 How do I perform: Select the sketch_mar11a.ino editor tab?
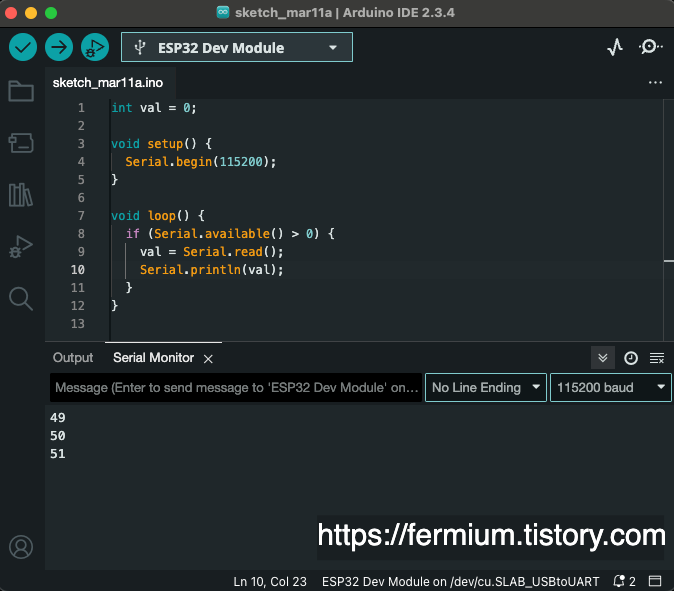[107, 83]
